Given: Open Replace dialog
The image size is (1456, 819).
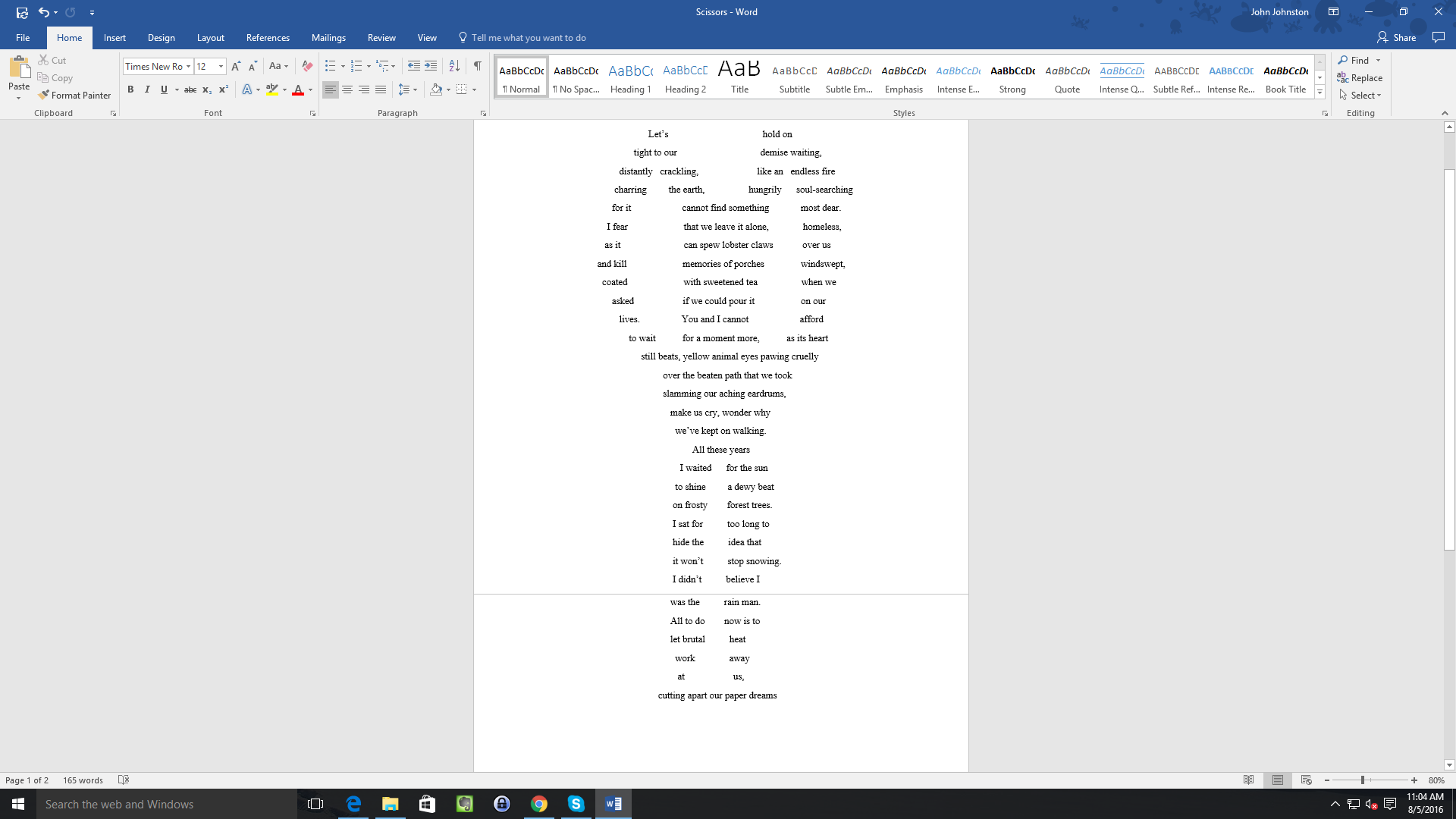Looking at the screenshot, I should point(1360,77).
